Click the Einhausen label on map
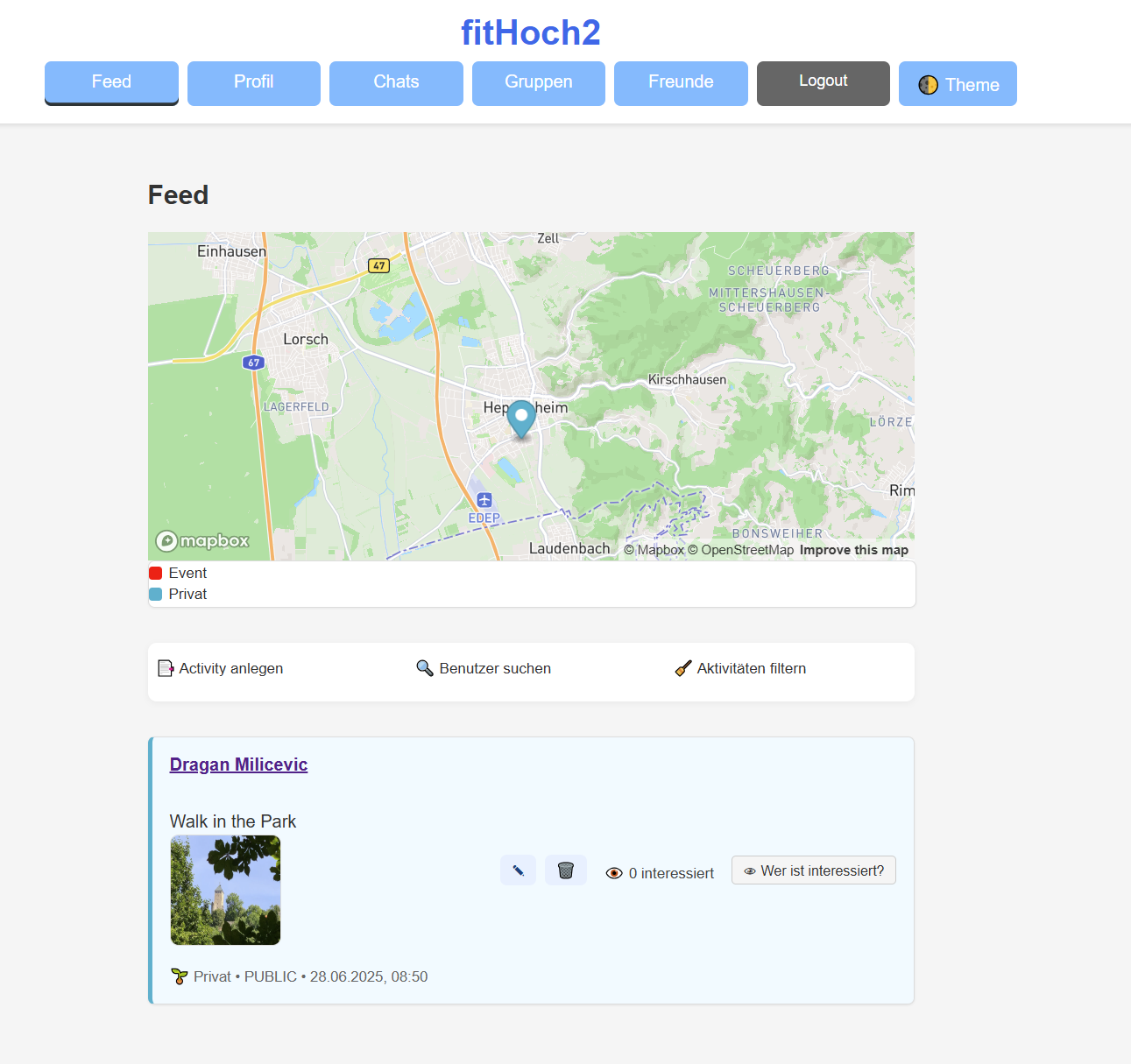The image size is (1131, 1064). click(x=231, y=251)
